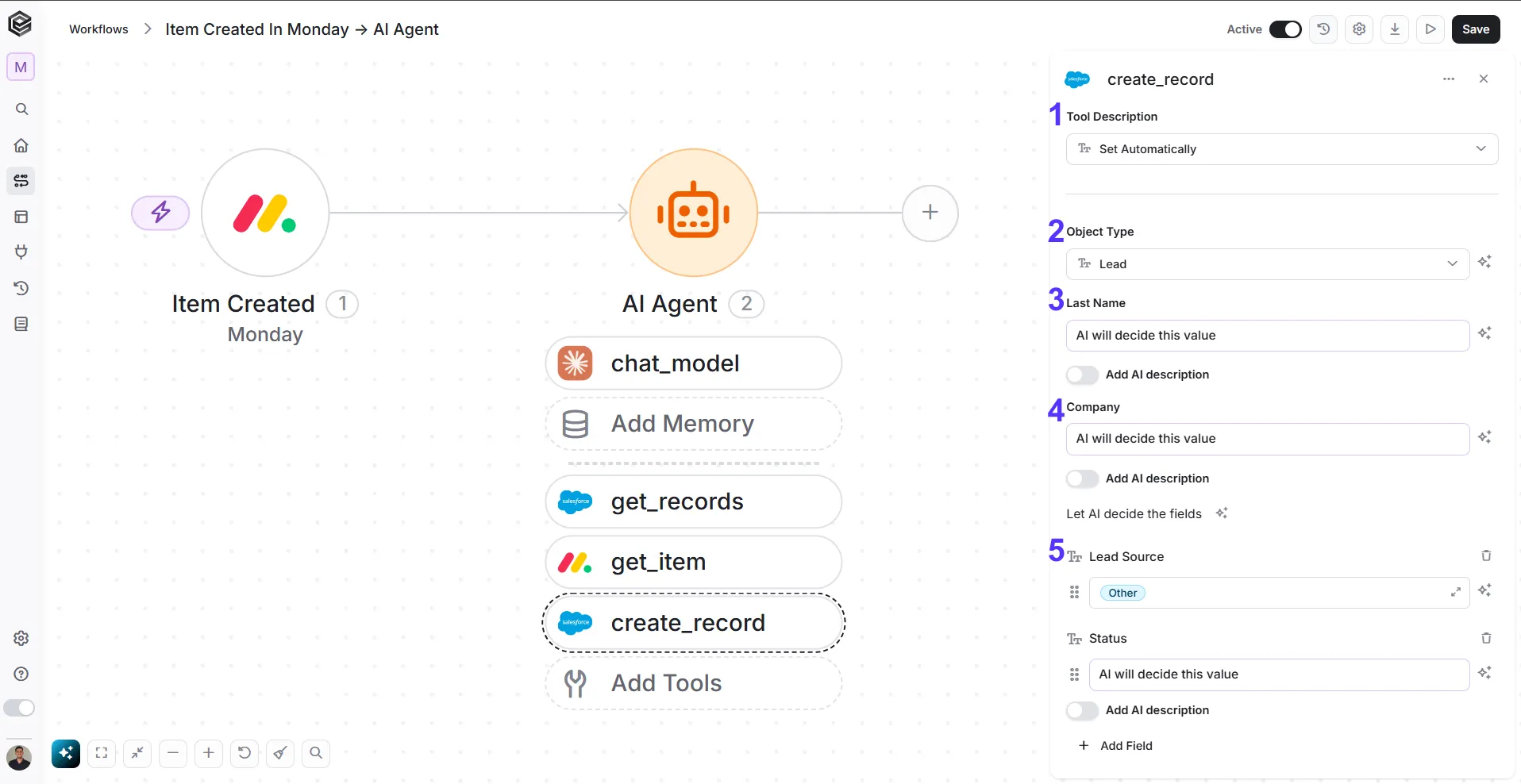The height and width of the screenshot is (784, 1521).
Task: Run the workflow with play icon
Action: pyautogui.click(x=1431, y=29)
